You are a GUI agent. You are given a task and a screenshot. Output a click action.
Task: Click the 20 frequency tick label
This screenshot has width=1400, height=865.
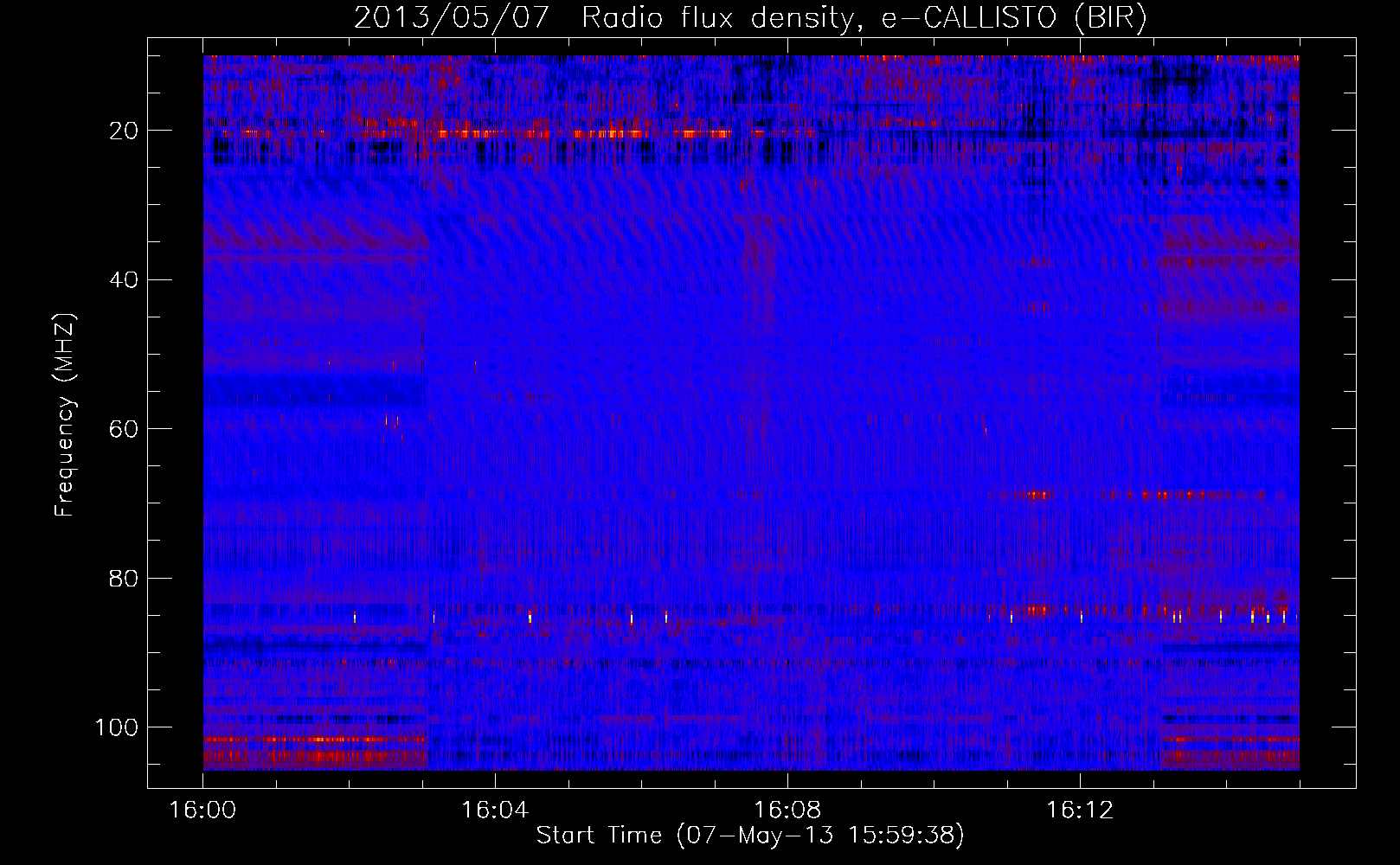pyautogui.click(x=125, y=131)
